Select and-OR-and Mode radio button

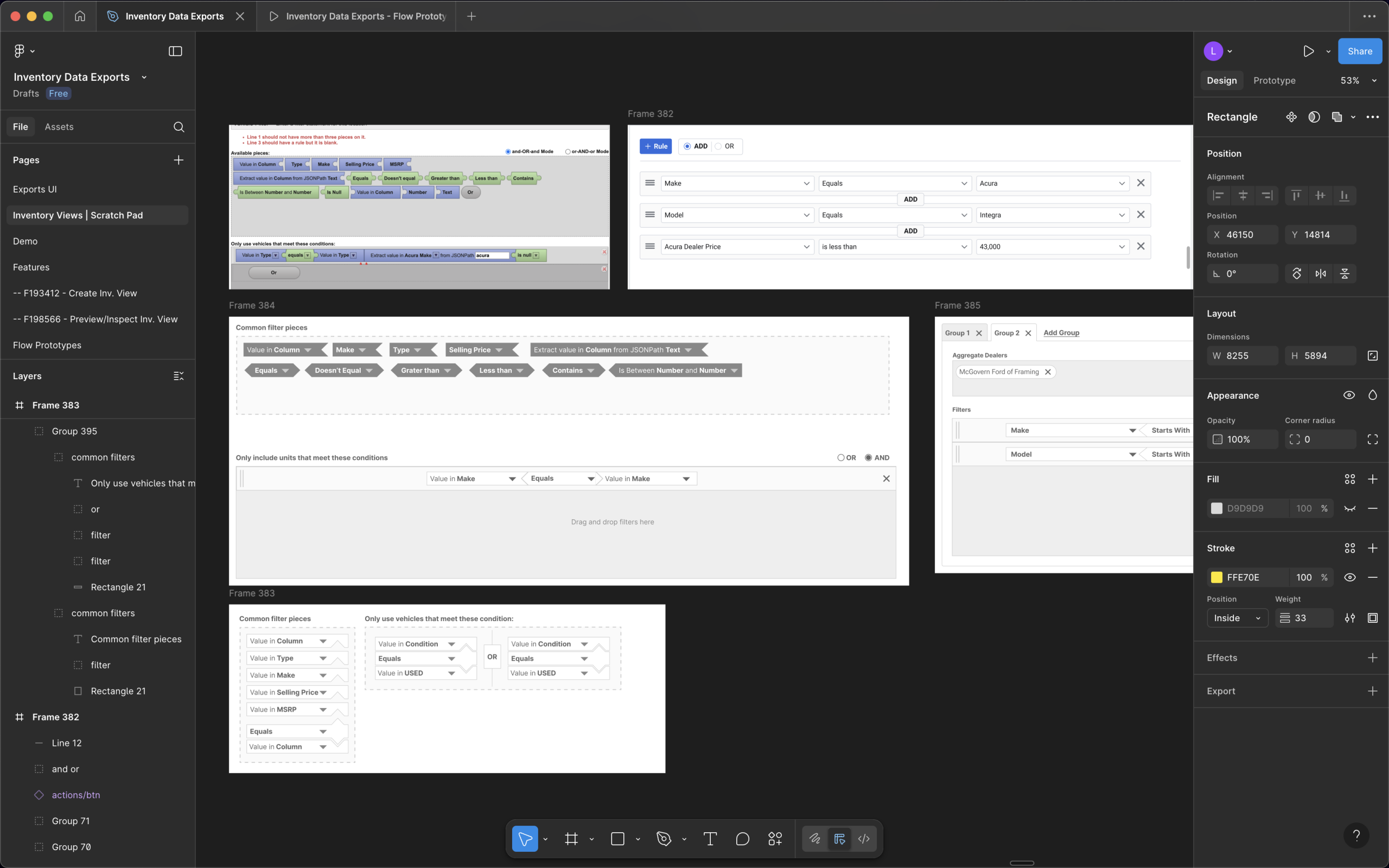[508, 151]
